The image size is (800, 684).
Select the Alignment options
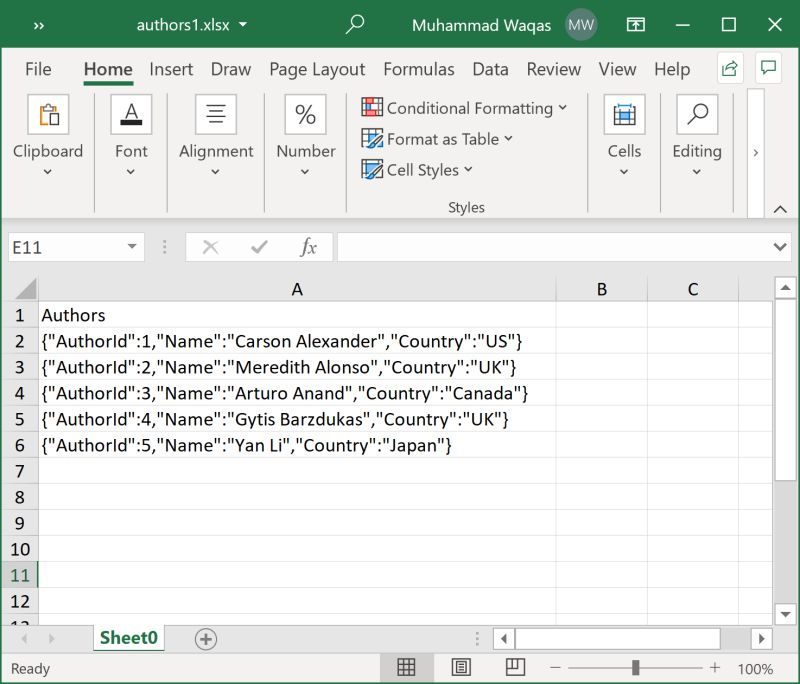tap(216, 113)
